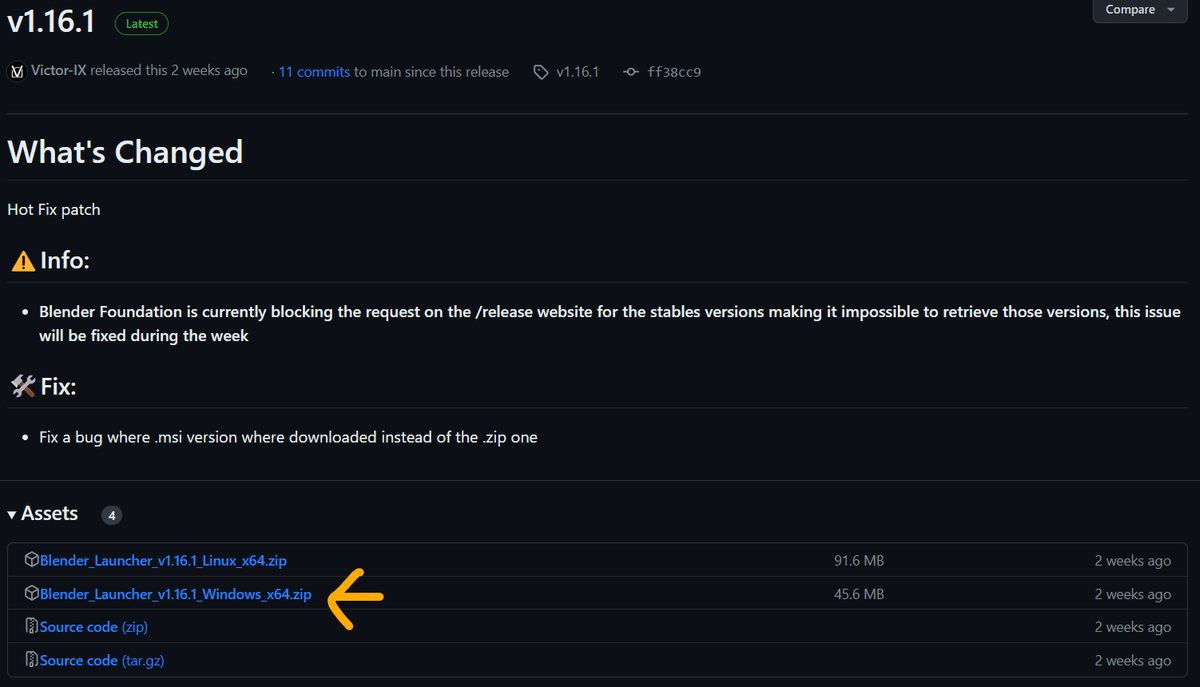
Task: Click the Victor-IX avatar icon
Action: pyautogui.click(x=16, y=72)
